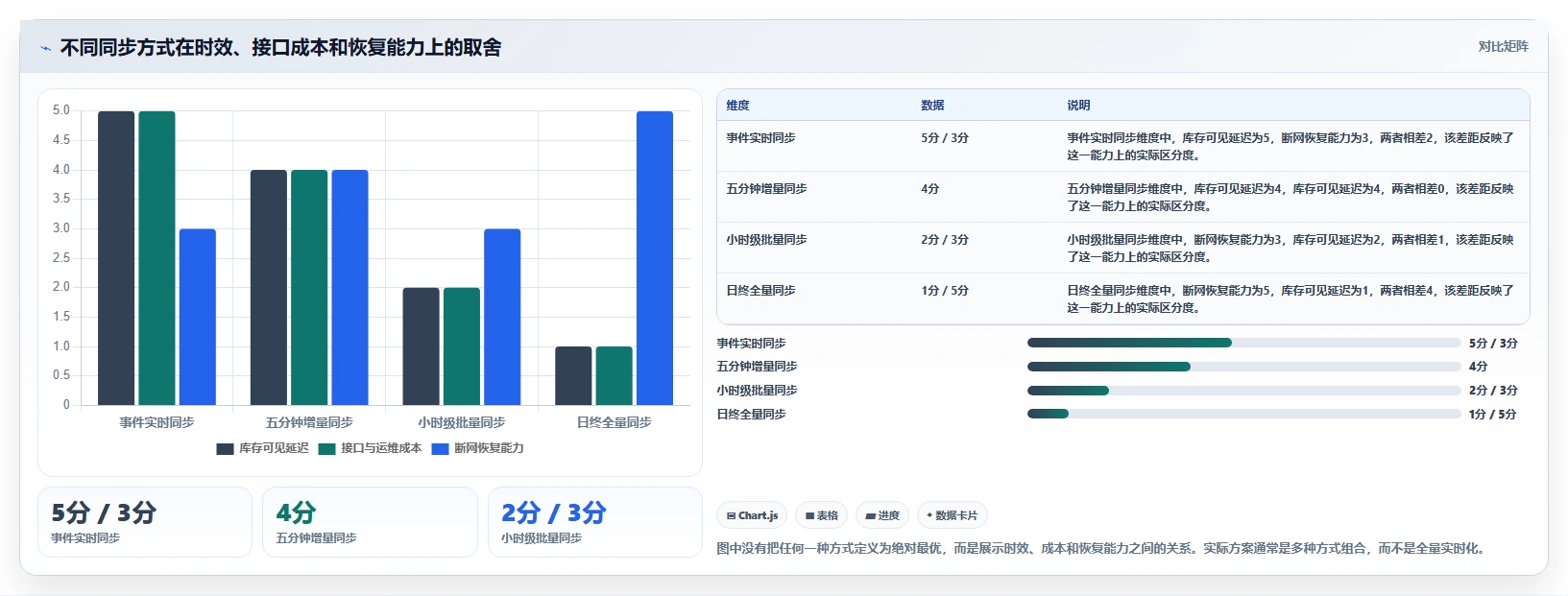Click the blue 断网恢复能力 bar for 五分钟增量同步
The image size is (1568, 596).
(350, 288)
